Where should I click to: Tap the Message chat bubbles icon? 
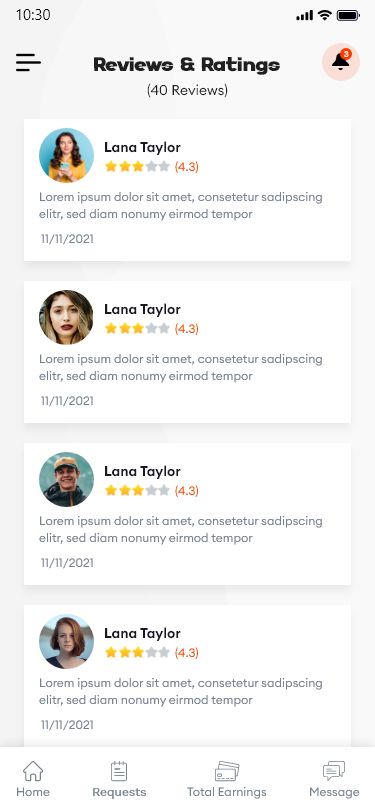pos(334,771)
